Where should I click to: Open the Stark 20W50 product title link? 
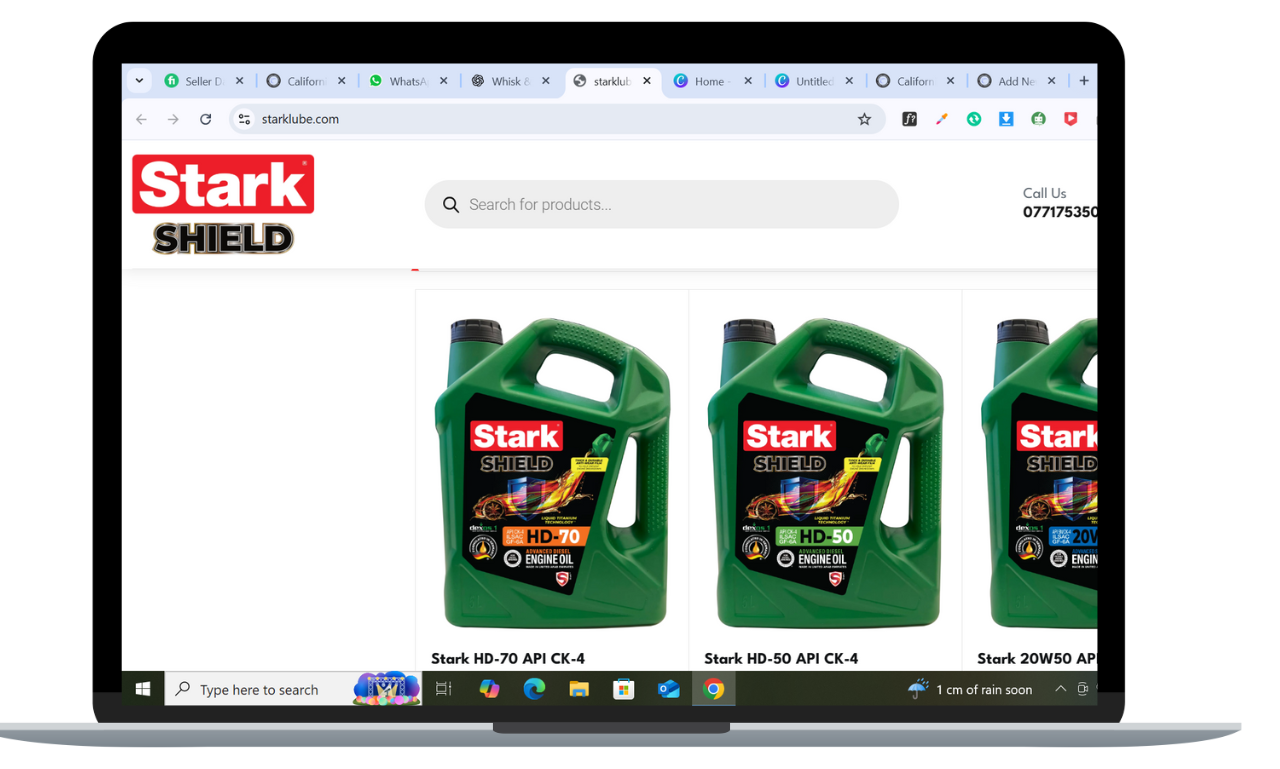tap(1037, 658)
